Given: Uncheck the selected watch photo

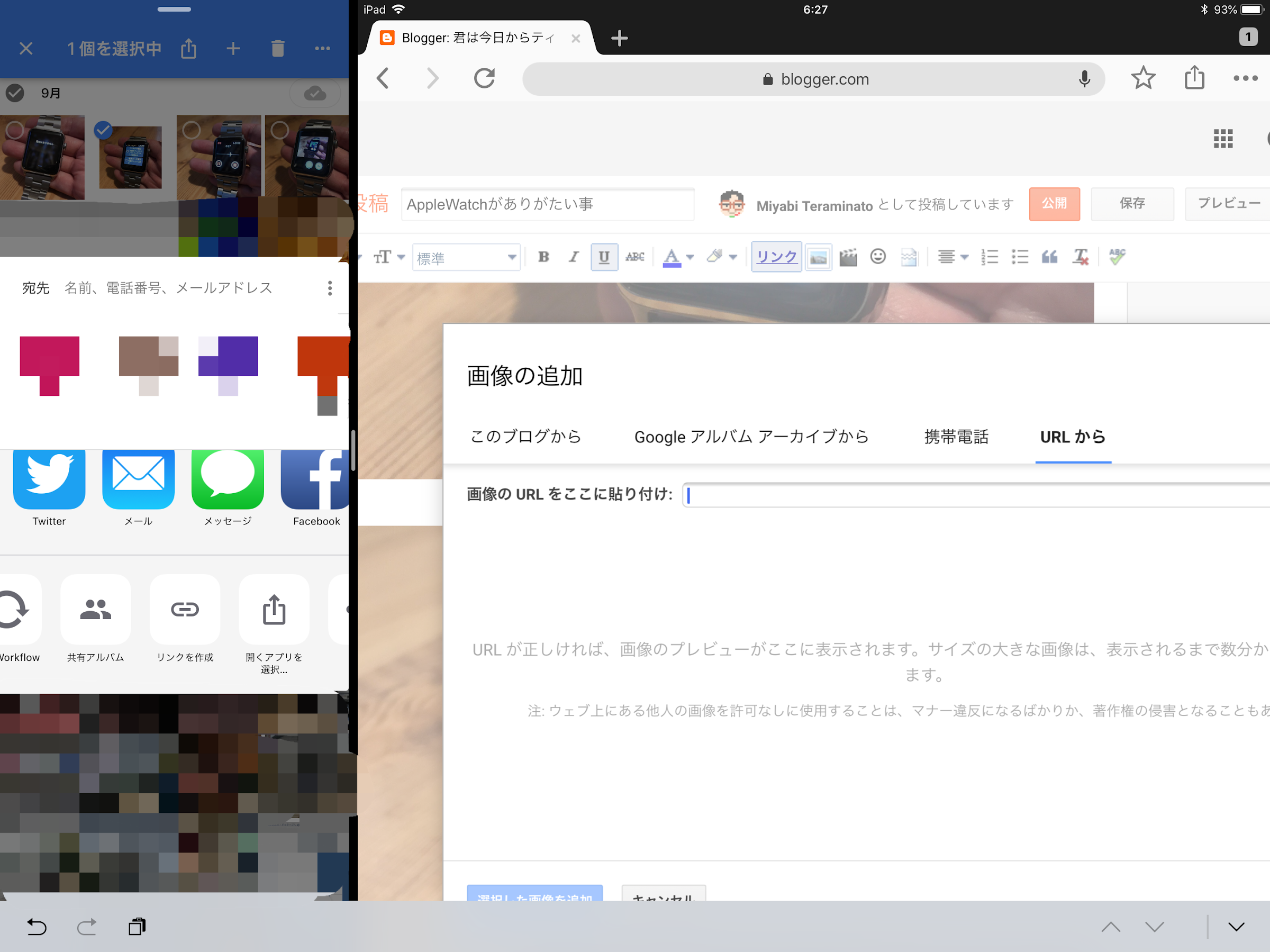Looking at the screenshot, I should [103, 131].
